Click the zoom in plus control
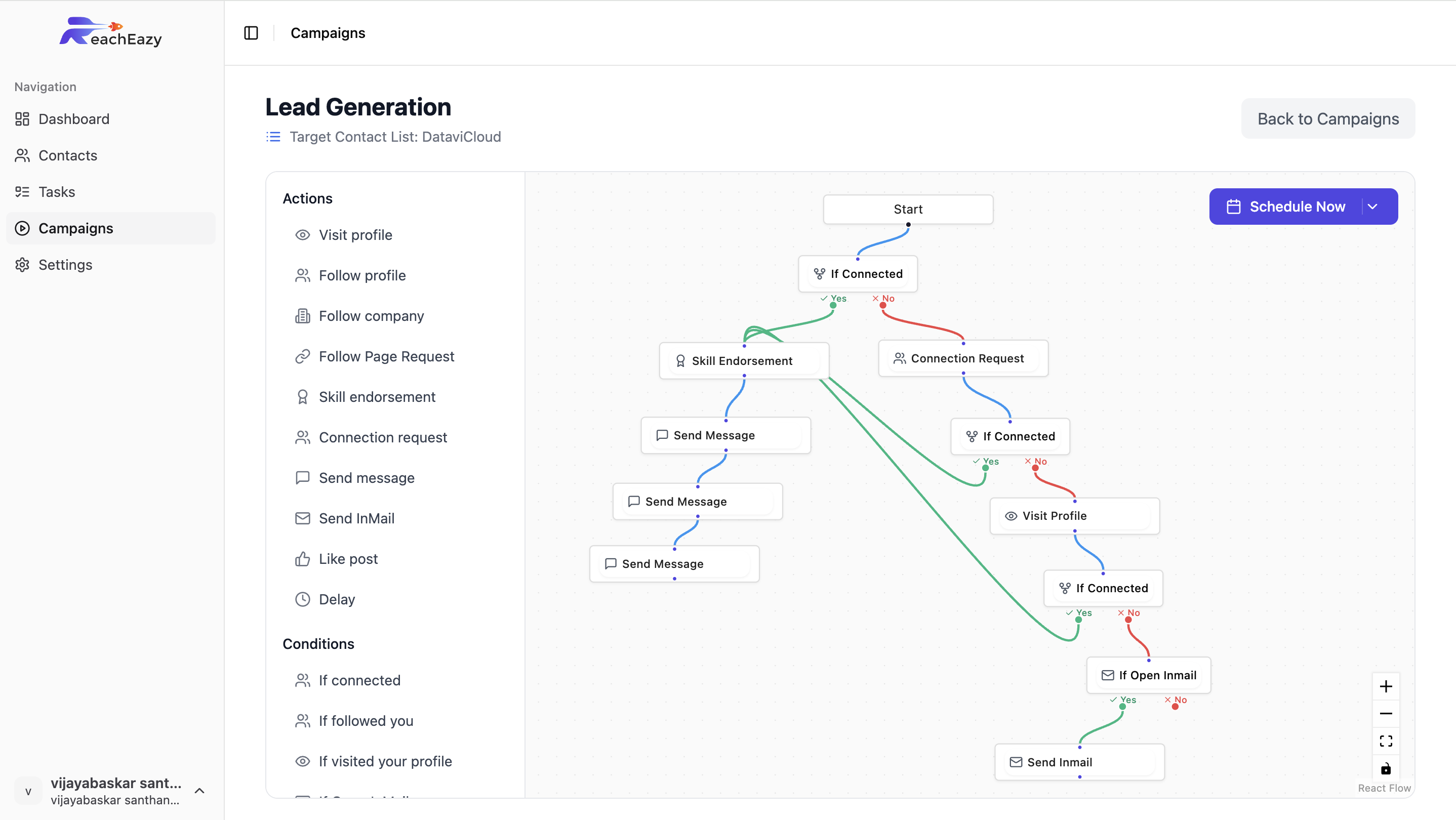Image resolution: width=1456 pixels, height=820 pixels. coord(1385,687)
